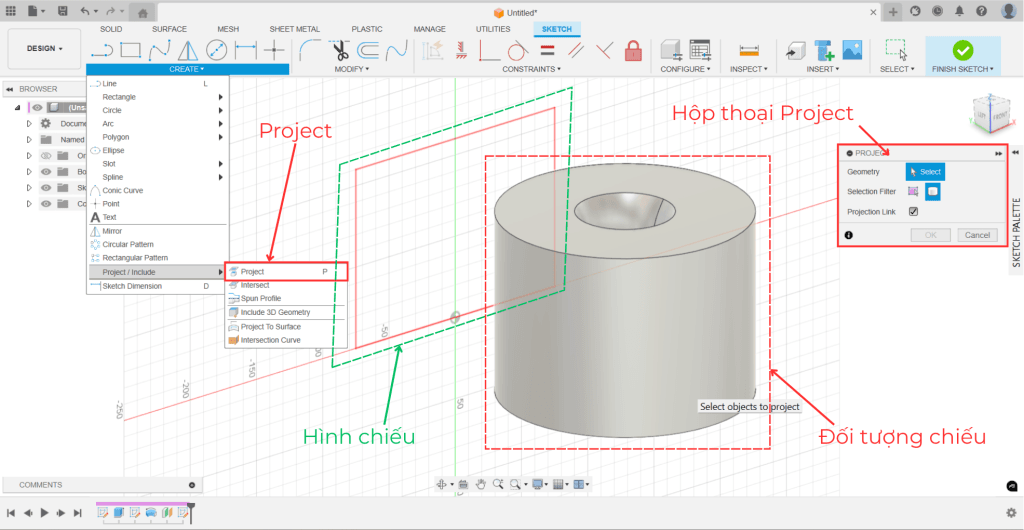
Task: Select the Lock constraint icon
Action: coord(632,49)
